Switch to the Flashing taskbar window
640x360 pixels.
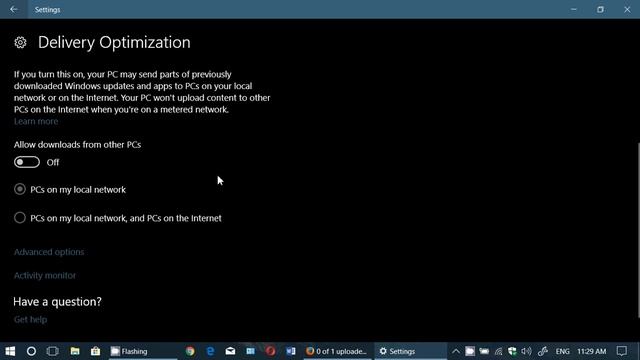tap(143, 351)
